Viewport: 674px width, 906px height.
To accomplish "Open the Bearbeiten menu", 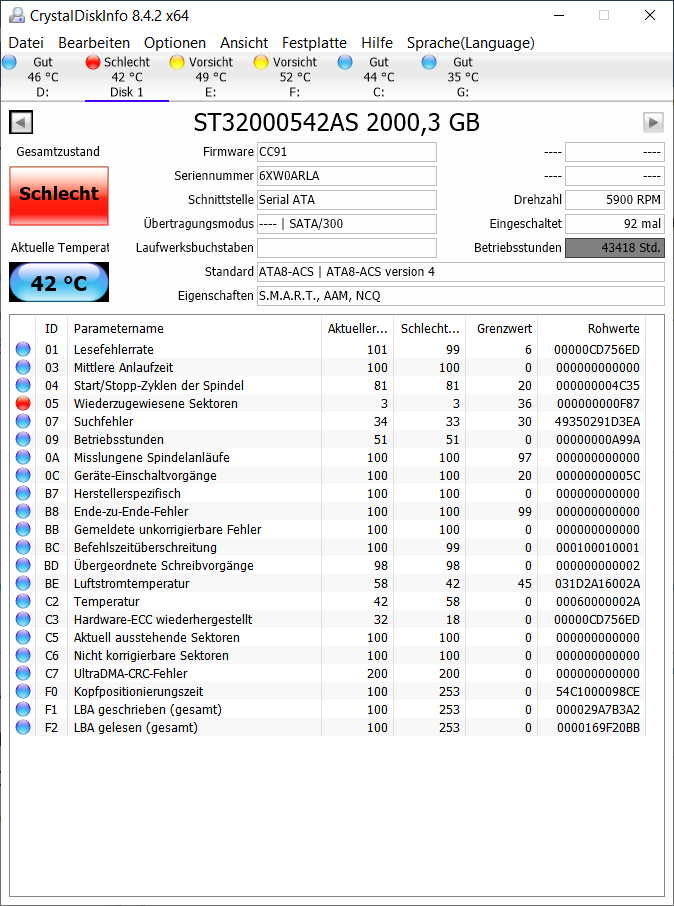I will click(x=94, y=43).
